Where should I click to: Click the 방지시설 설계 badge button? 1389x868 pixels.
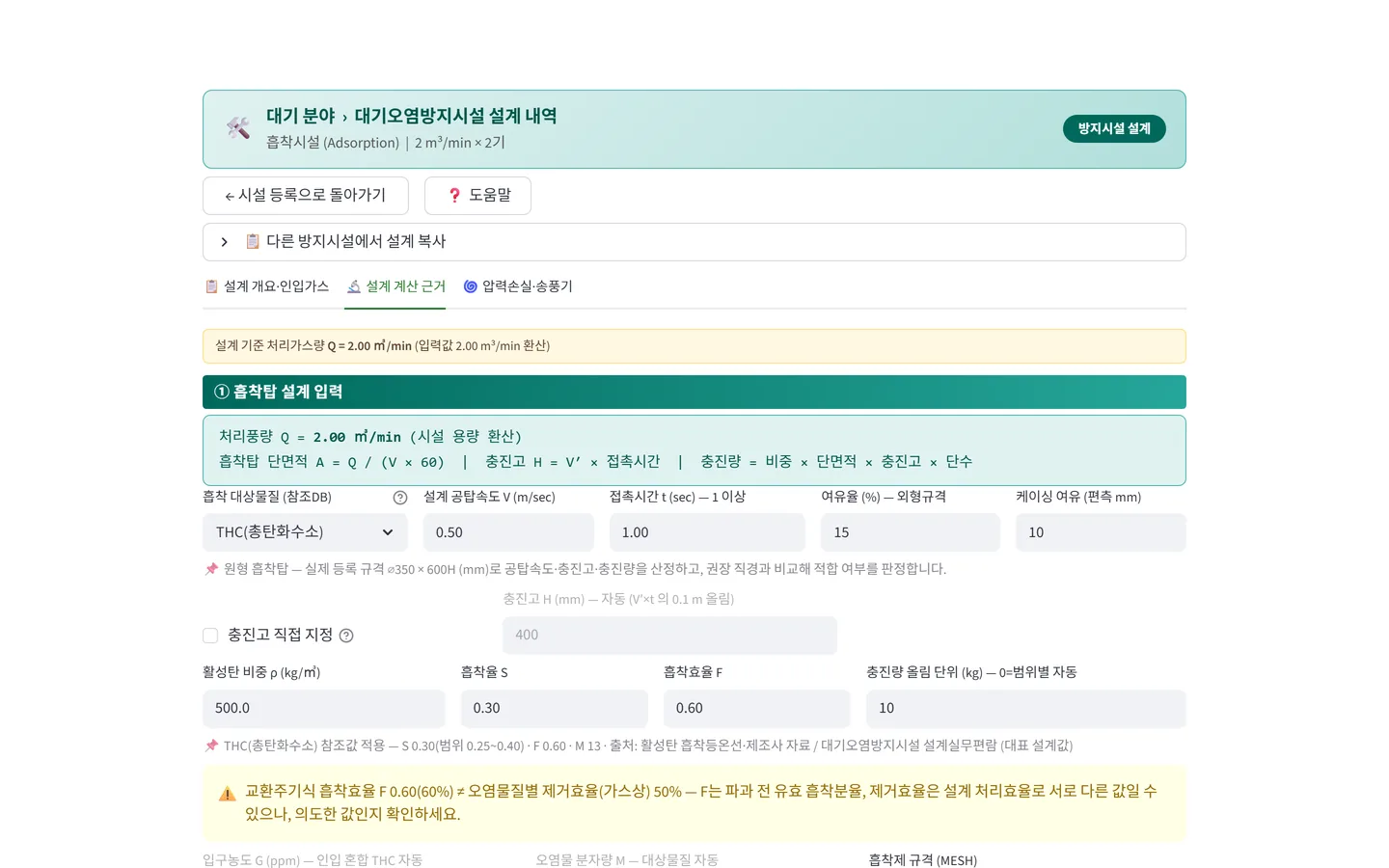pyautogui.click(x=1114, y=128)
